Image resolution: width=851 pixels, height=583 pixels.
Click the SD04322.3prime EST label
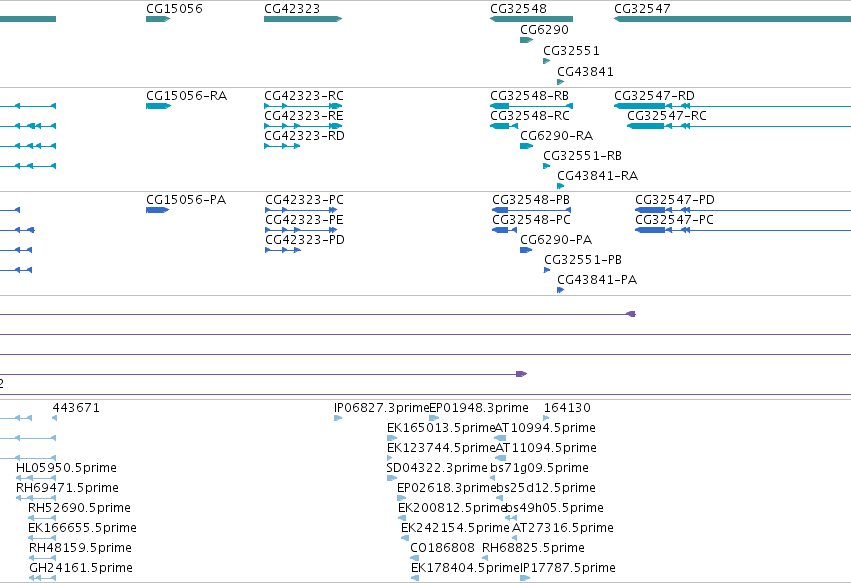(437, 468)
